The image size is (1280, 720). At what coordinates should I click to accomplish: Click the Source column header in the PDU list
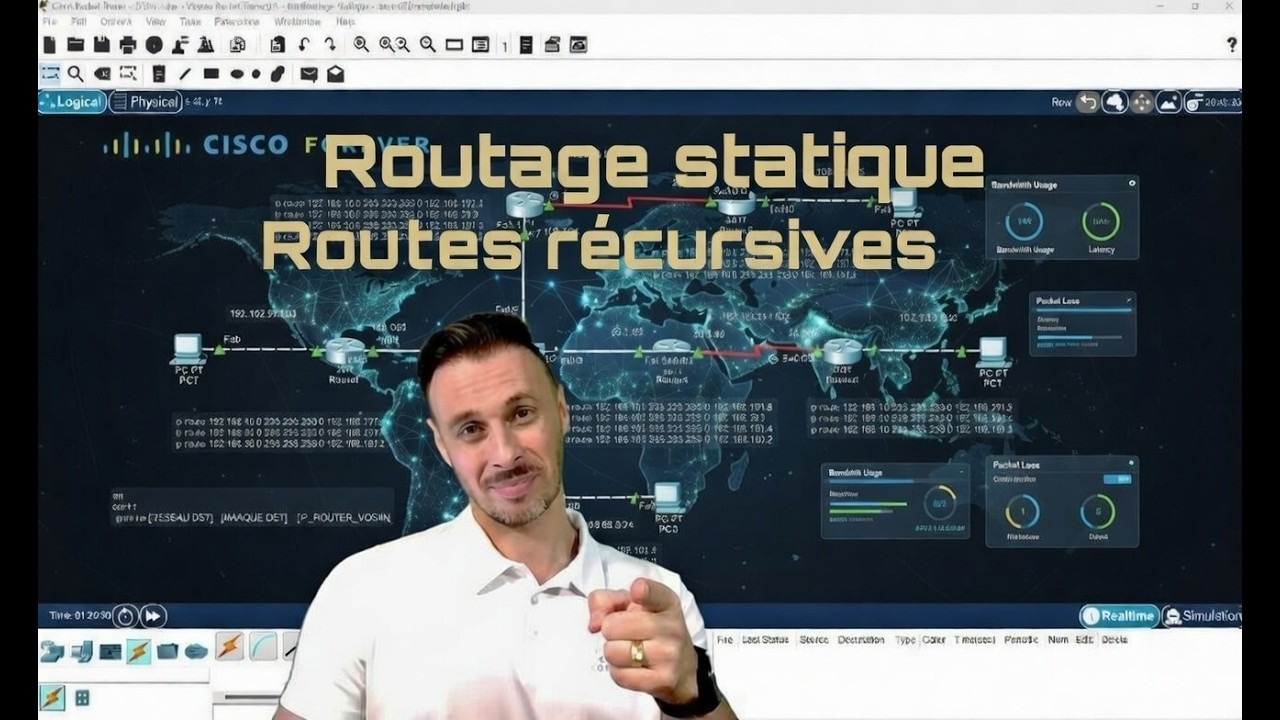[x=814, y=639]
